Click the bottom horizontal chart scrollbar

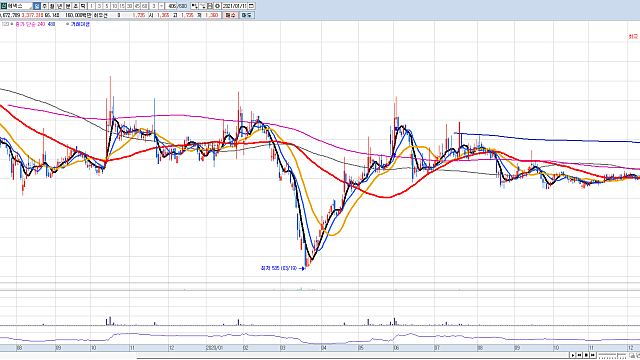pos(353,356)
